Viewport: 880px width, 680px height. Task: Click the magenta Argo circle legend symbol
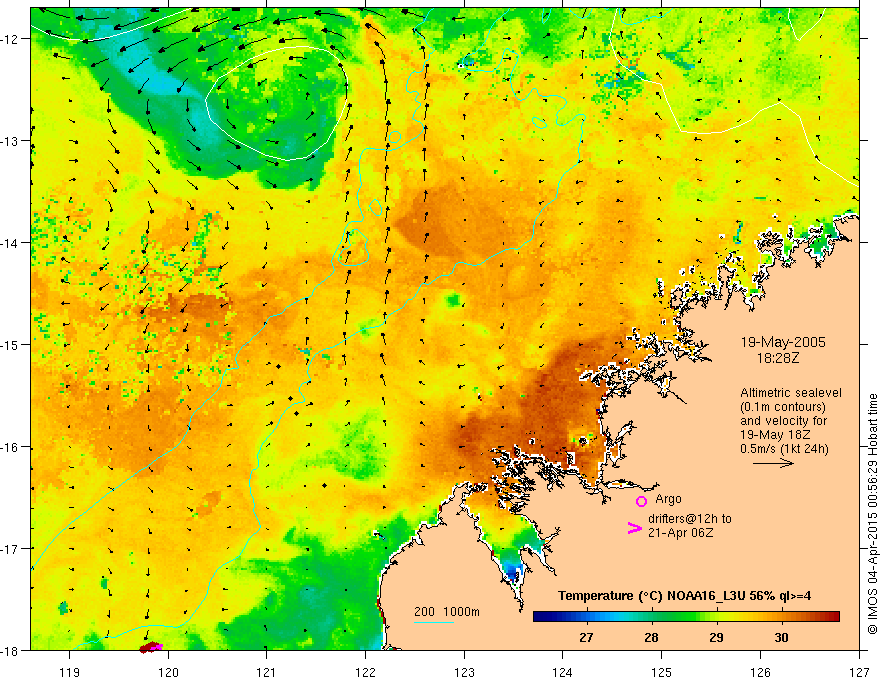point(641,501)
